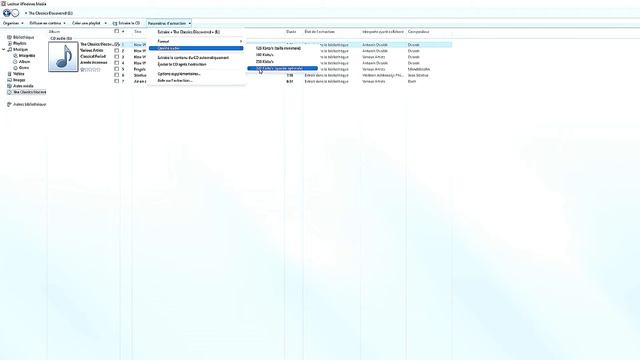
Task: Click the Vidéos icon in the sidebar
Action: [9, 74]
